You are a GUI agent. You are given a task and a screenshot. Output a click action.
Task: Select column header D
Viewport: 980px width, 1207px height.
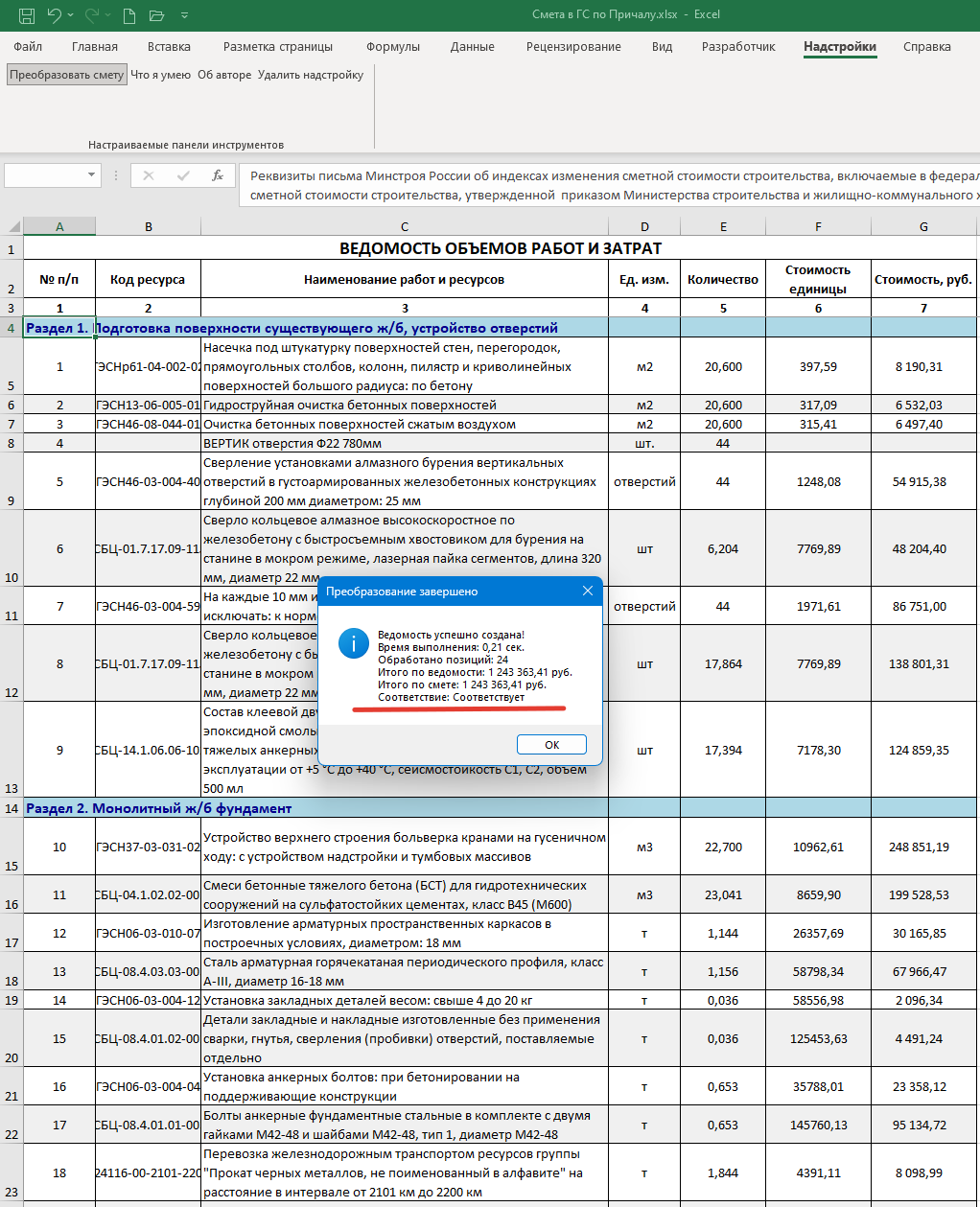click(644, 227)
